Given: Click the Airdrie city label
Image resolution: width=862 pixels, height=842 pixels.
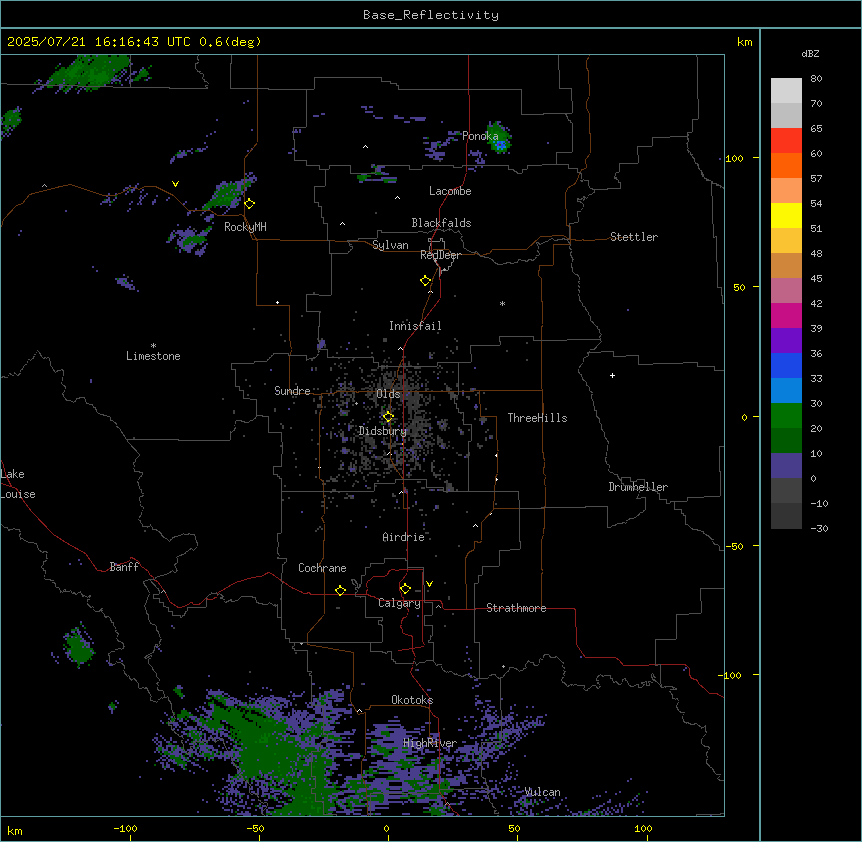Looking at the screenshot, I should [x=404, y=537].
